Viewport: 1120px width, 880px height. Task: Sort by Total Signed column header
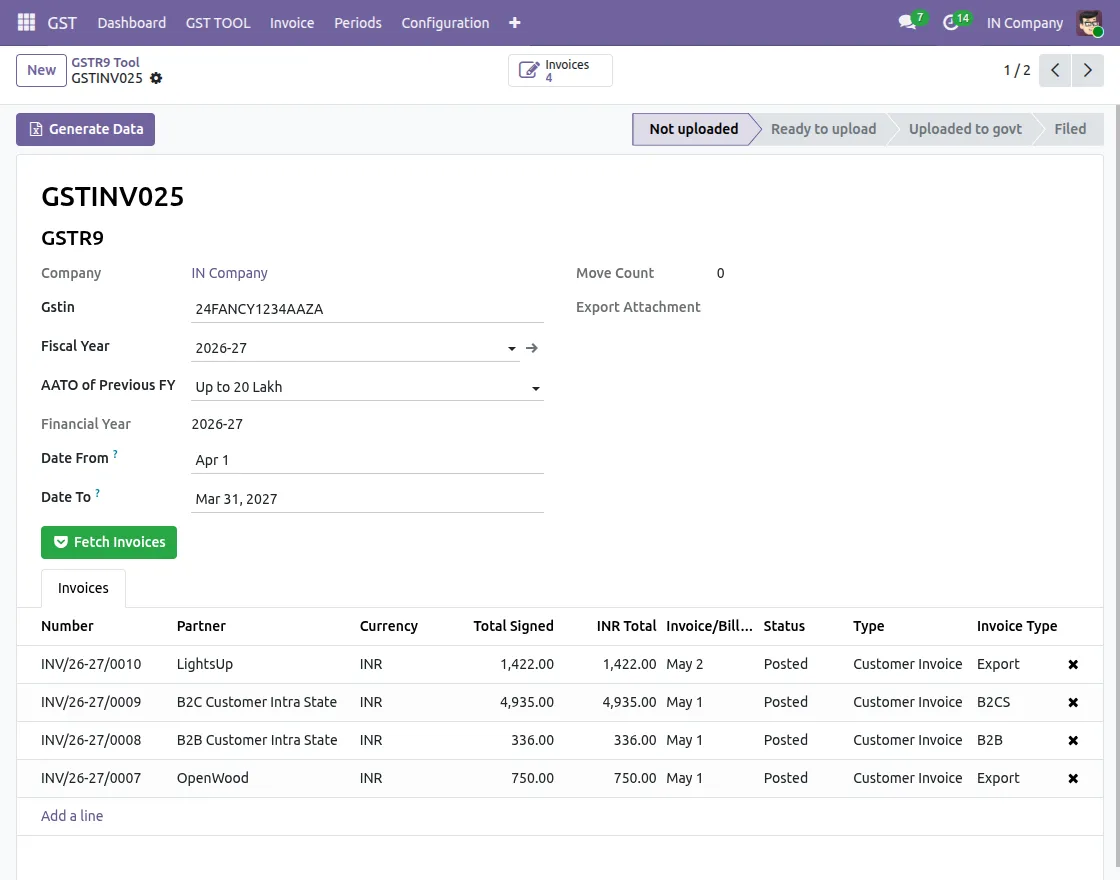click(513, 626)
